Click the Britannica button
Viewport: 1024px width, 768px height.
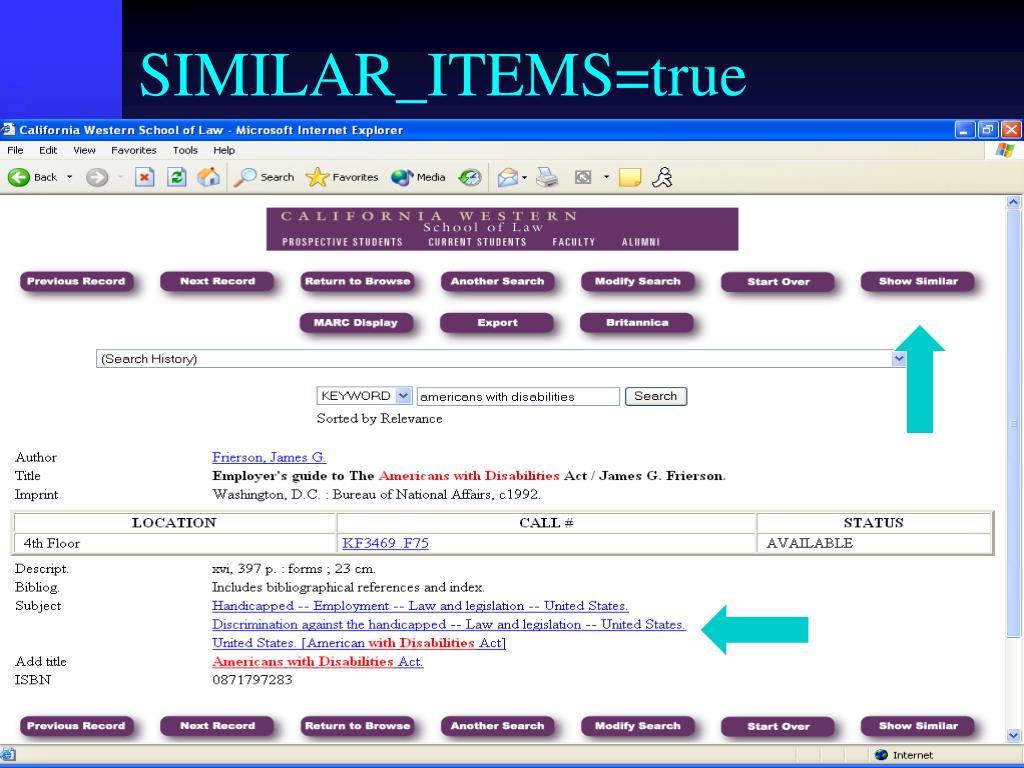click(x=637, y=323)
